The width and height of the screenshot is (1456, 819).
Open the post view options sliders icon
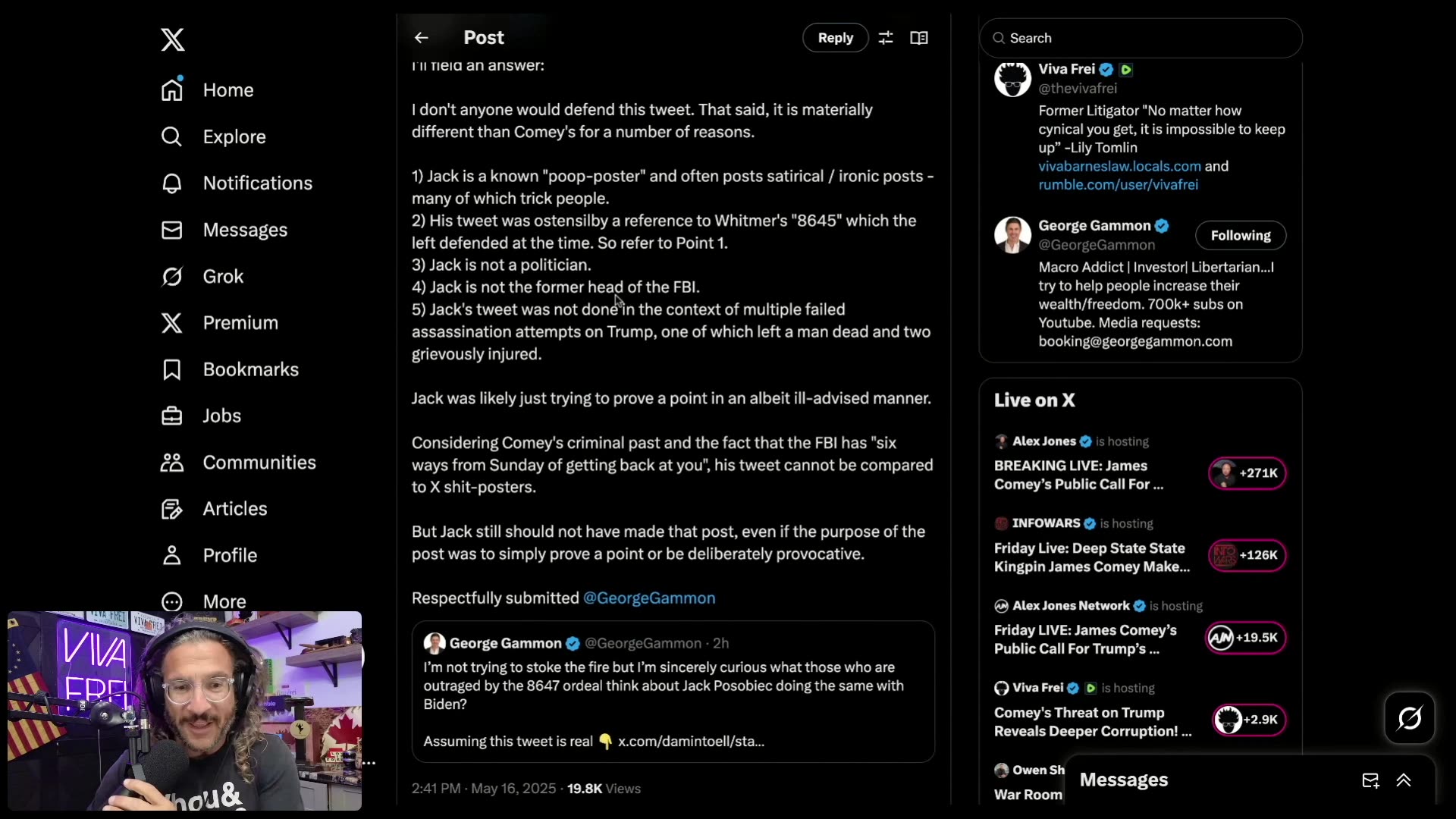coord(886,38)
